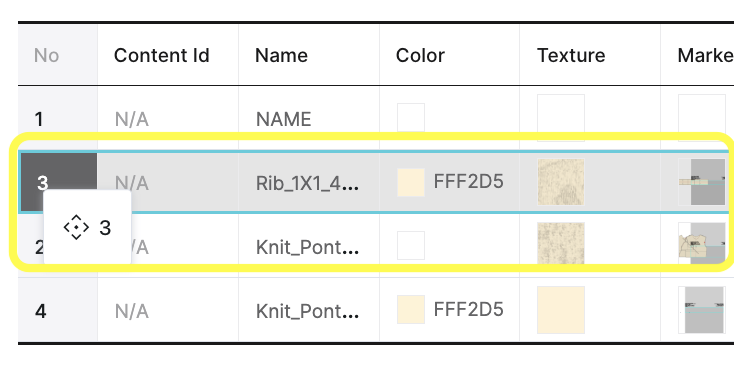Select the cream color swatch for Rib_1X1 row

click(411, 183)
